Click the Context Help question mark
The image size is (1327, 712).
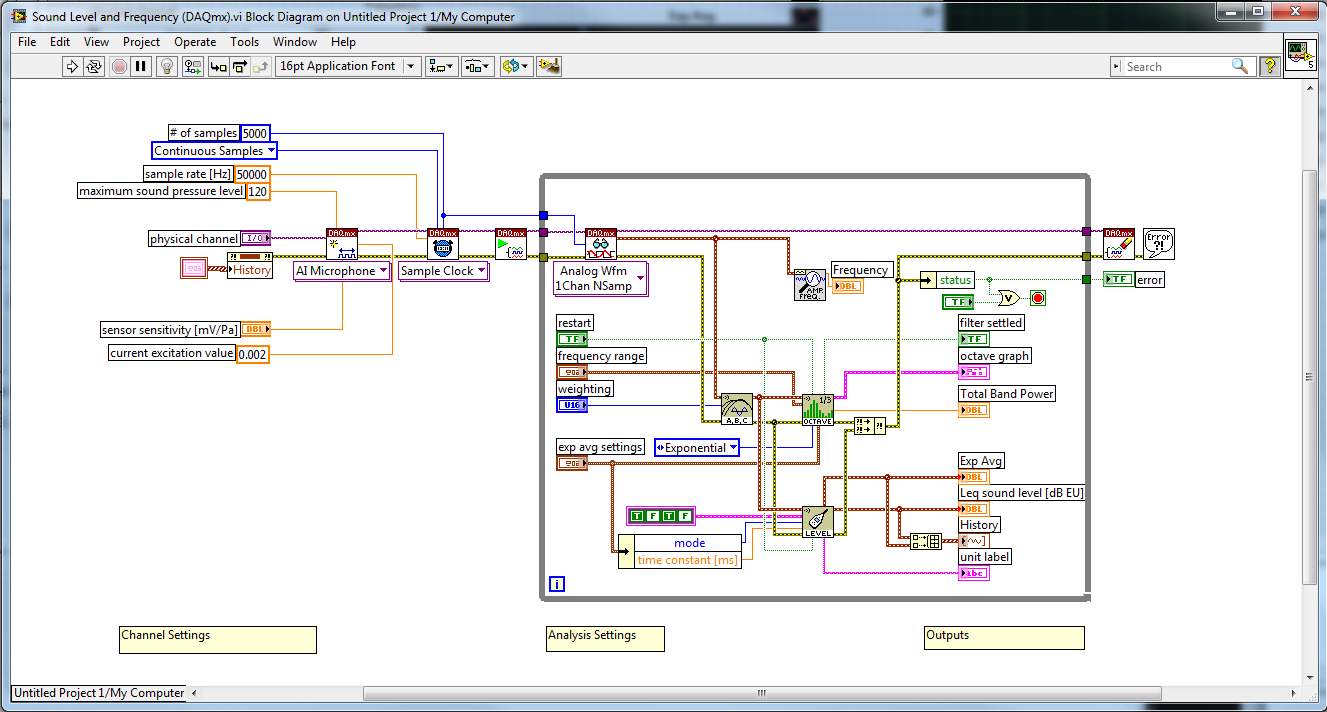pos(1269,66)
